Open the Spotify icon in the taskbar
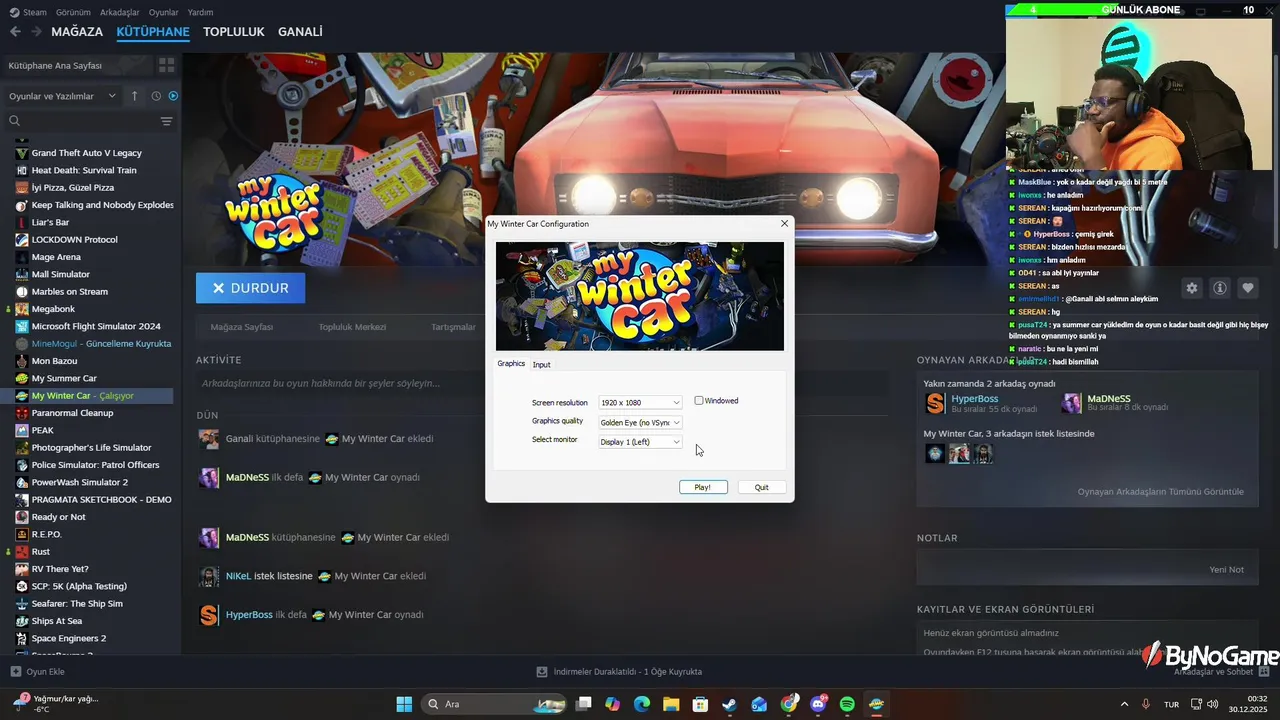The width and height of the screenshot is (1280, 720). 847,704
